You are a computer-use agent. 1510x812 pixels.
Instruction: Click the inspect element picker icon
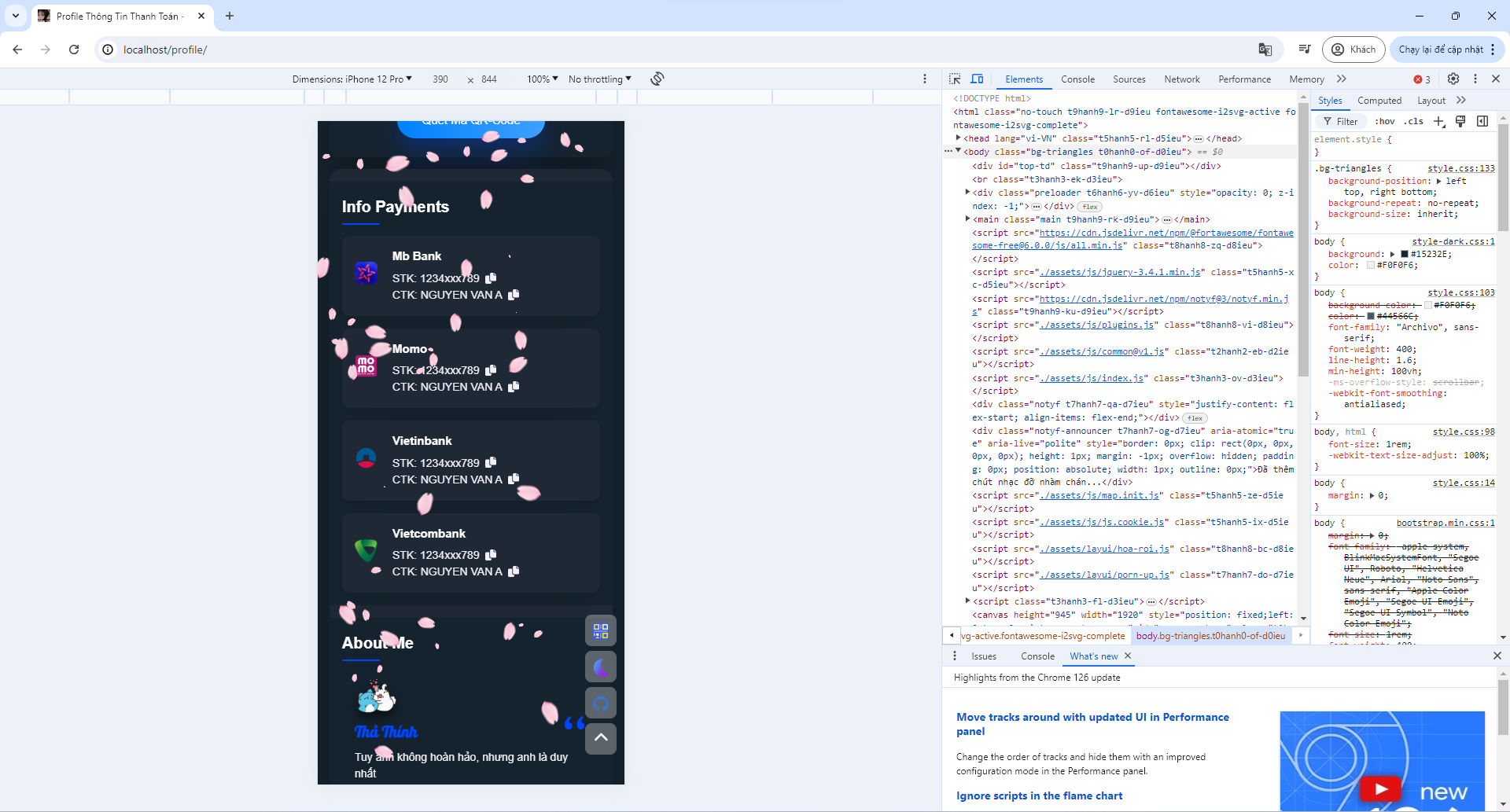click(955, 79)
